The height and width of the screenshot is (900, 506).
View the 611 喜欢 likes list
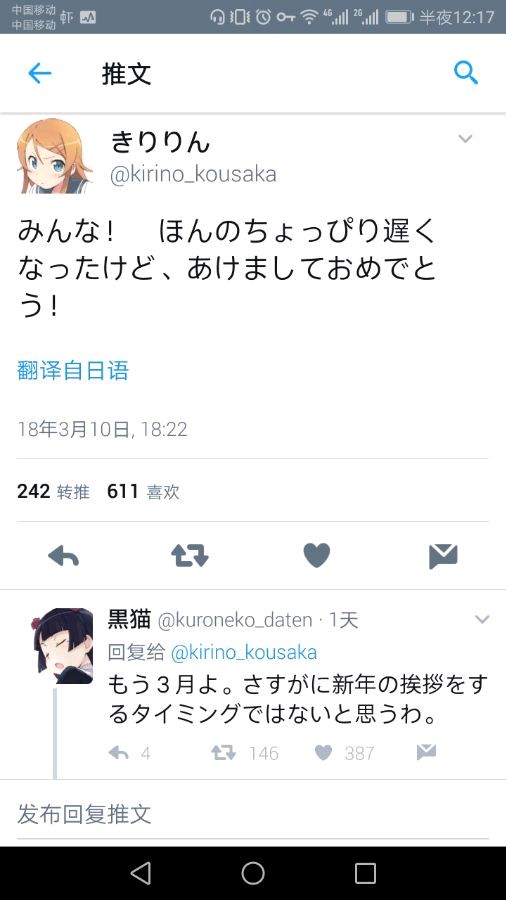pos(143,491)
